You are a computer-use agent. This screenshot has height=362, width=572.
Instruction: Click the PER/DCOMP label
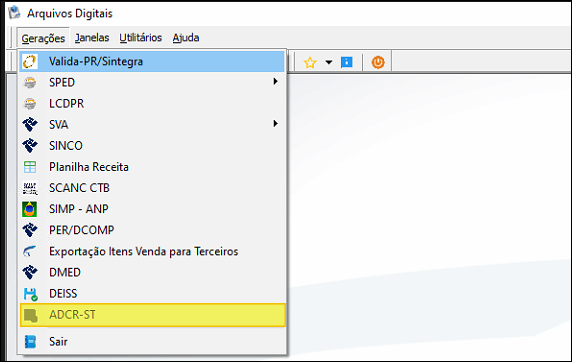[x=82, y=230]
